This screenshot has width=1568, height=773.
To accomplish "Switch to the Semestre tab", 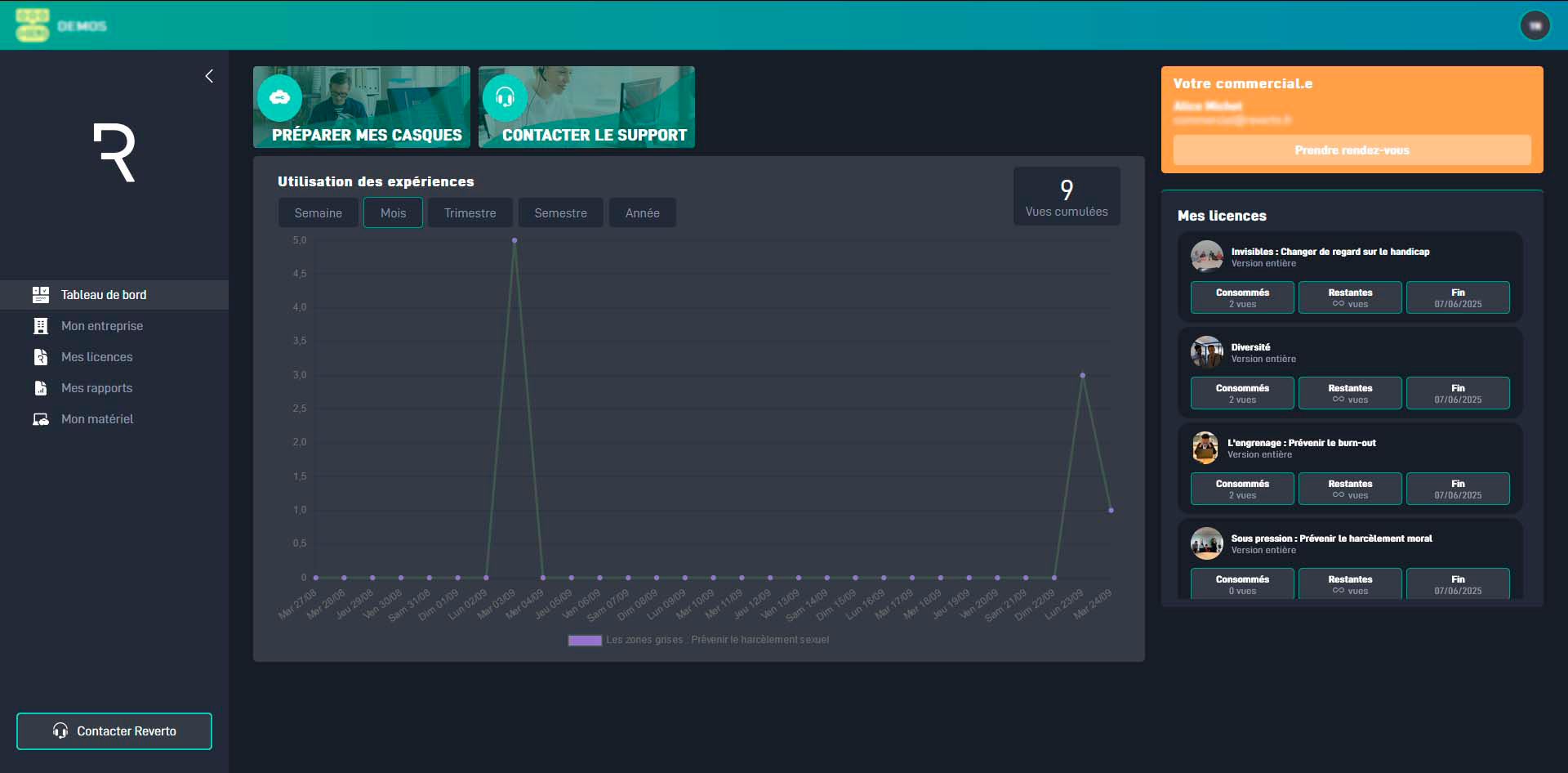I will tap(560, 212).
